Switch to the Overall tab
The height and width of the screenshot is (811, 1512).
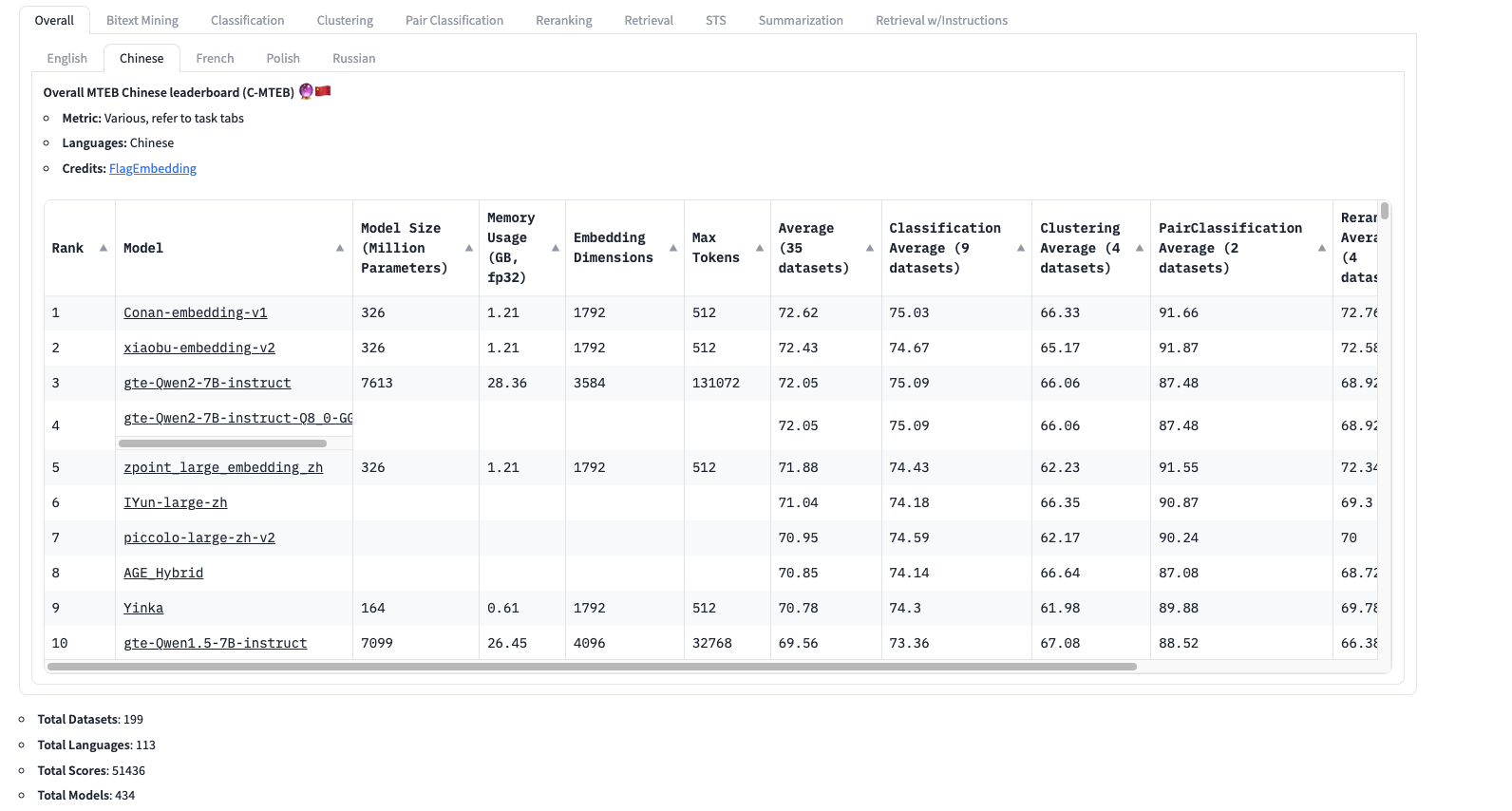[54, 20]
